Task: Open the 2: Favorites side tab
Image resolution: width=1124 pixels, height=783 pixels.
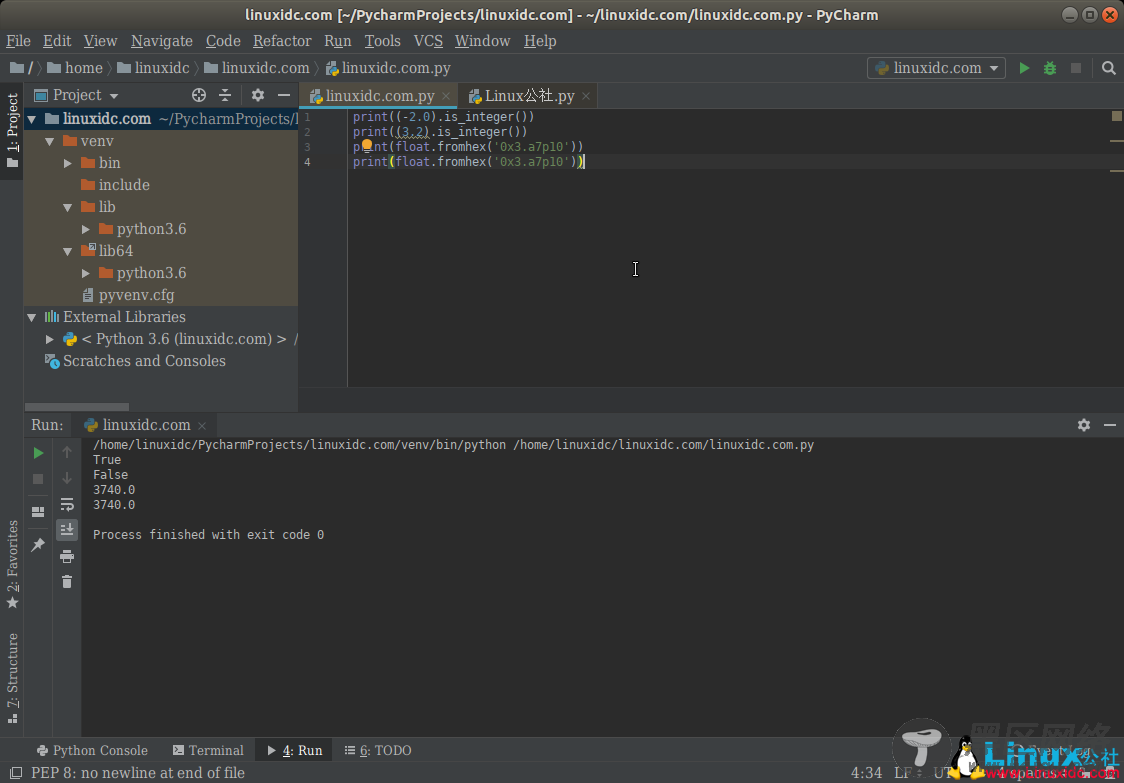Action: (12, 564)
